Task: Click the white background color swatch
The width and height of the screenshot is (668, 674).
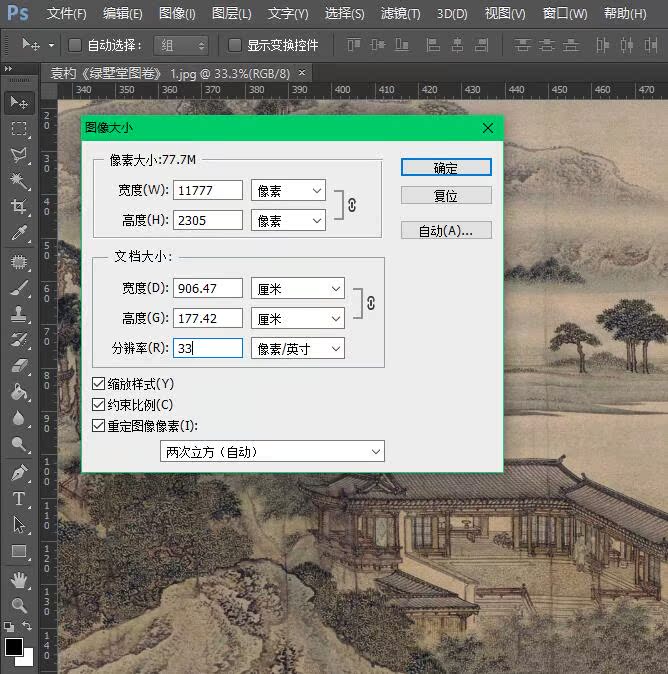Action: (x=28, y=659)
